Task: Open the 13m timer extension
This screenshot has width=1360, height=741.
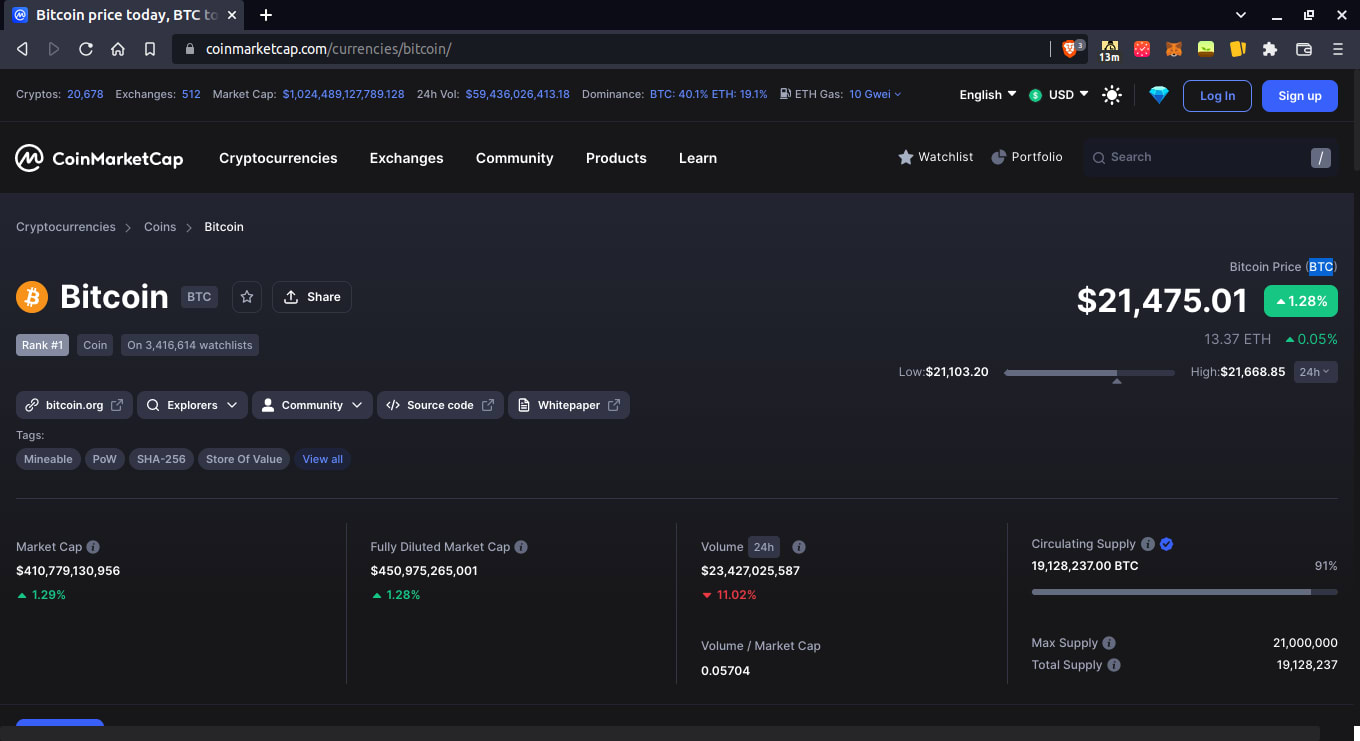Action: click(x=1109, y=50)
